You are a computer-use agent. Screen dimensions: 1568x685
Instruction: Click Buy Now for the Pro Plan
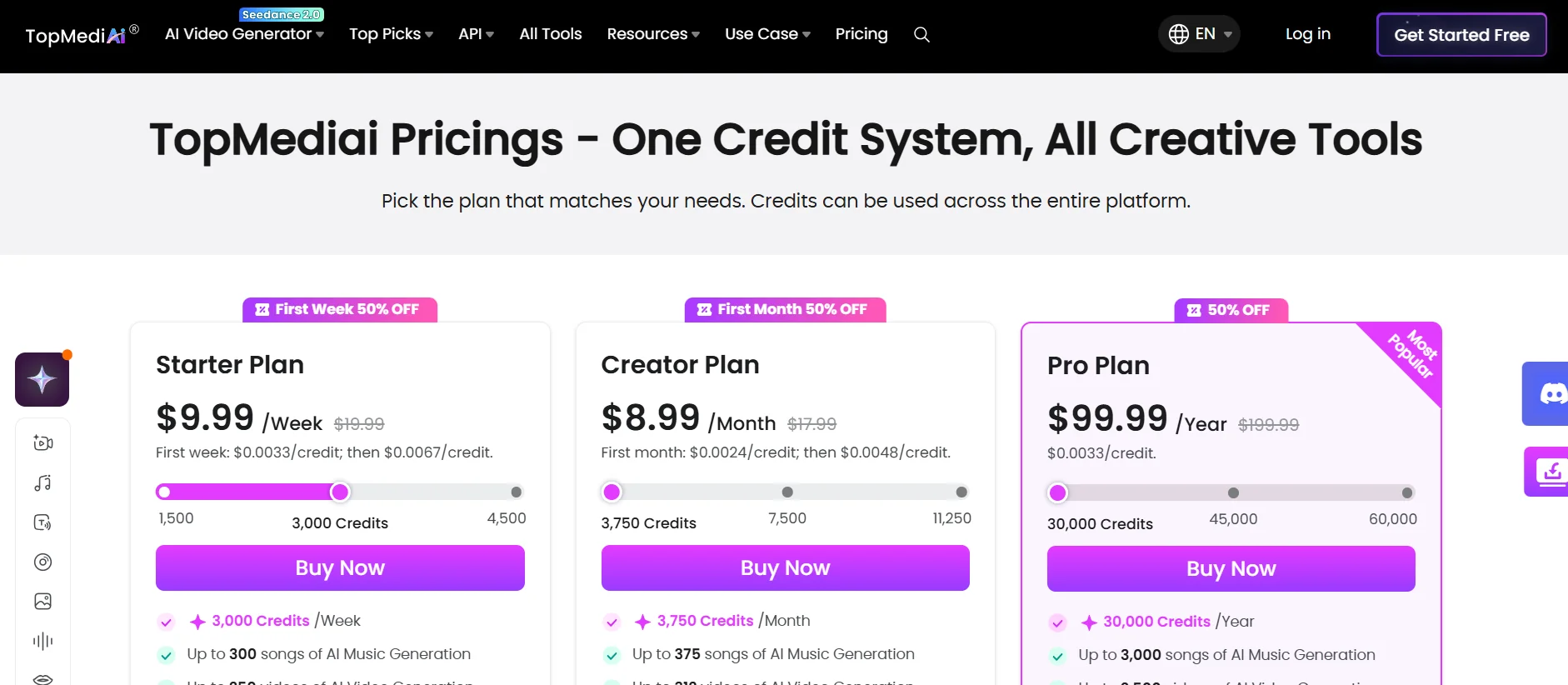pyautogui.click(x=1231, y=568)
